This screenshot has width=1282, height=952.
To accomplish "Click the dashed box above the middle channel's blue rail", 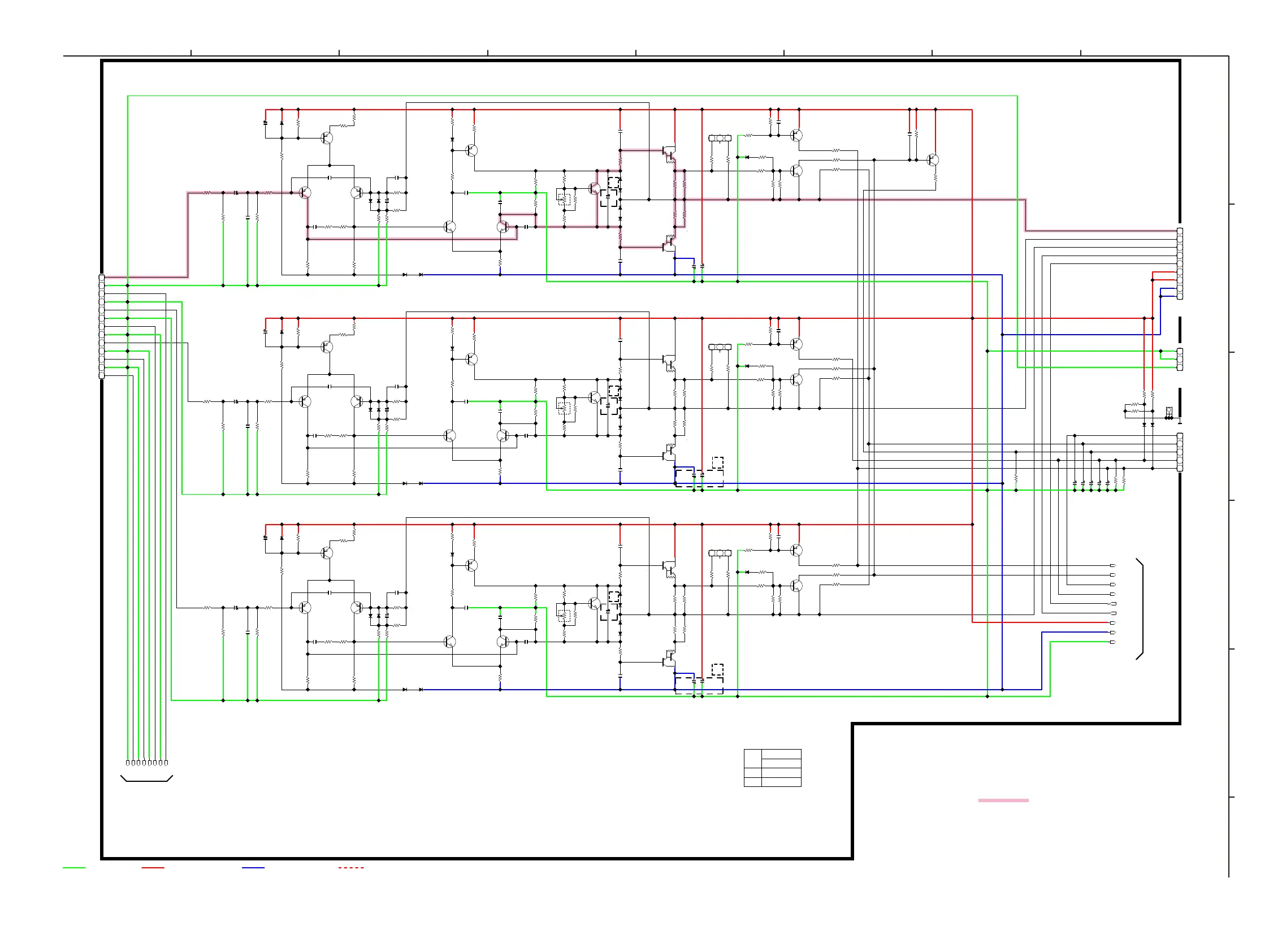I will pos(717,462).
